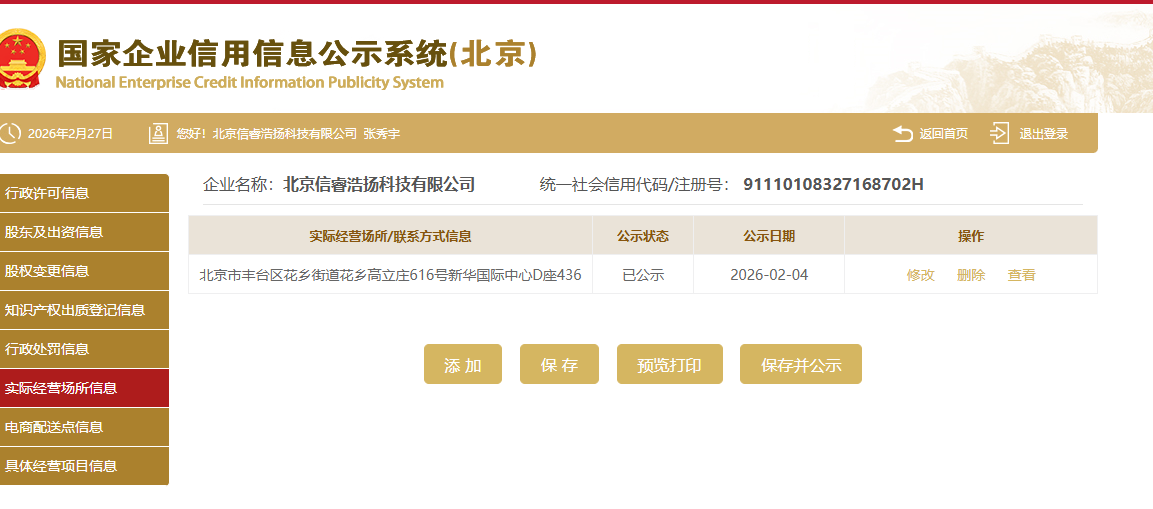This screenshot has width=1153, height=509.
Task: Click credit code 91110108327168702H
Action: tap(833, 185)
